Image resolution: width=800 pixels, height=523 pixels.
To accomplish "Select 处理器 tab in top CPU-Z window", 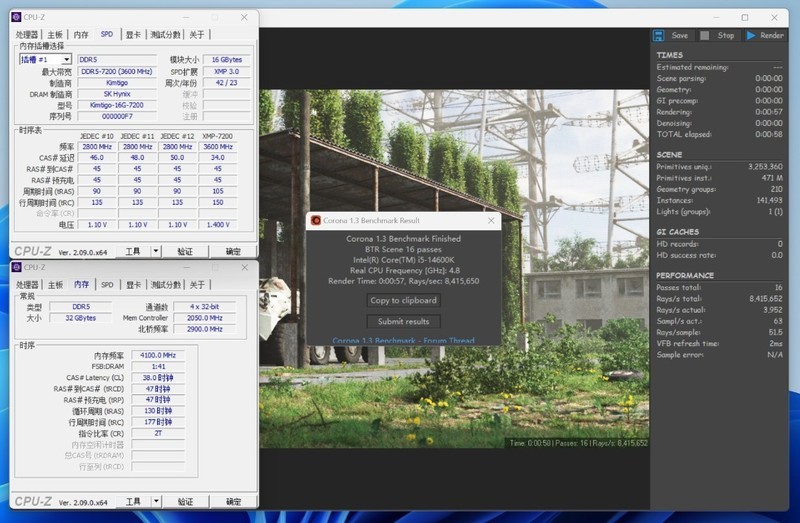I will (x=27, y=34).
